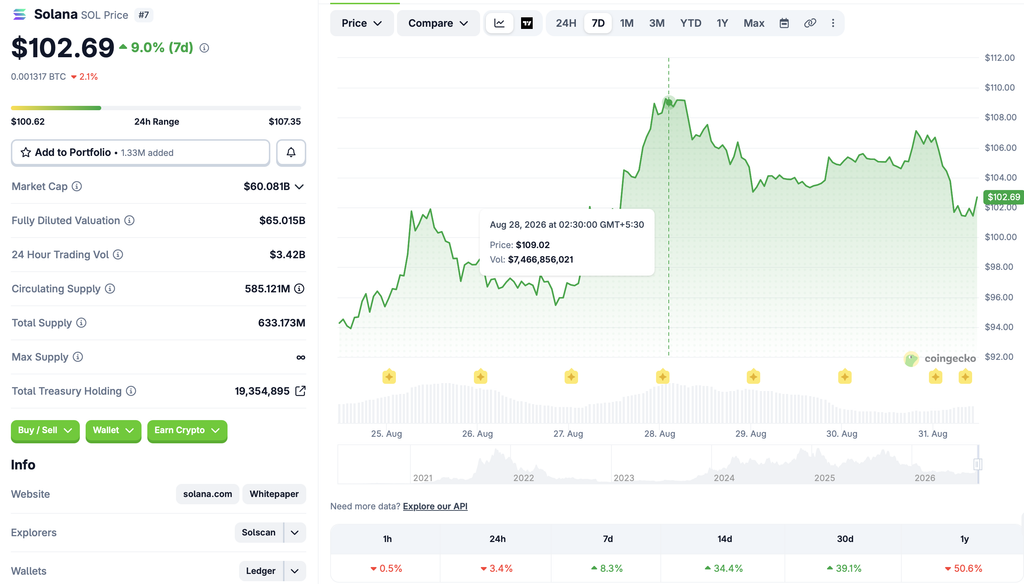The image size is (1024, 584).
Task: Click the 14d 34.4% value
Action: [x=724, y=568]
